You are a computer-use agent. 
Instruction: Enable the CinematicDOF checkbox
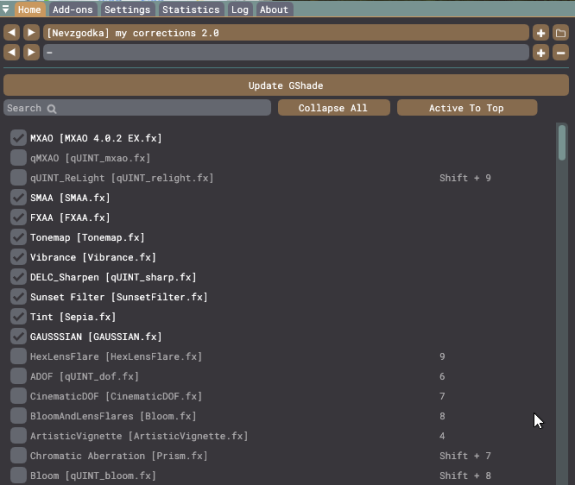click(18, 396)
